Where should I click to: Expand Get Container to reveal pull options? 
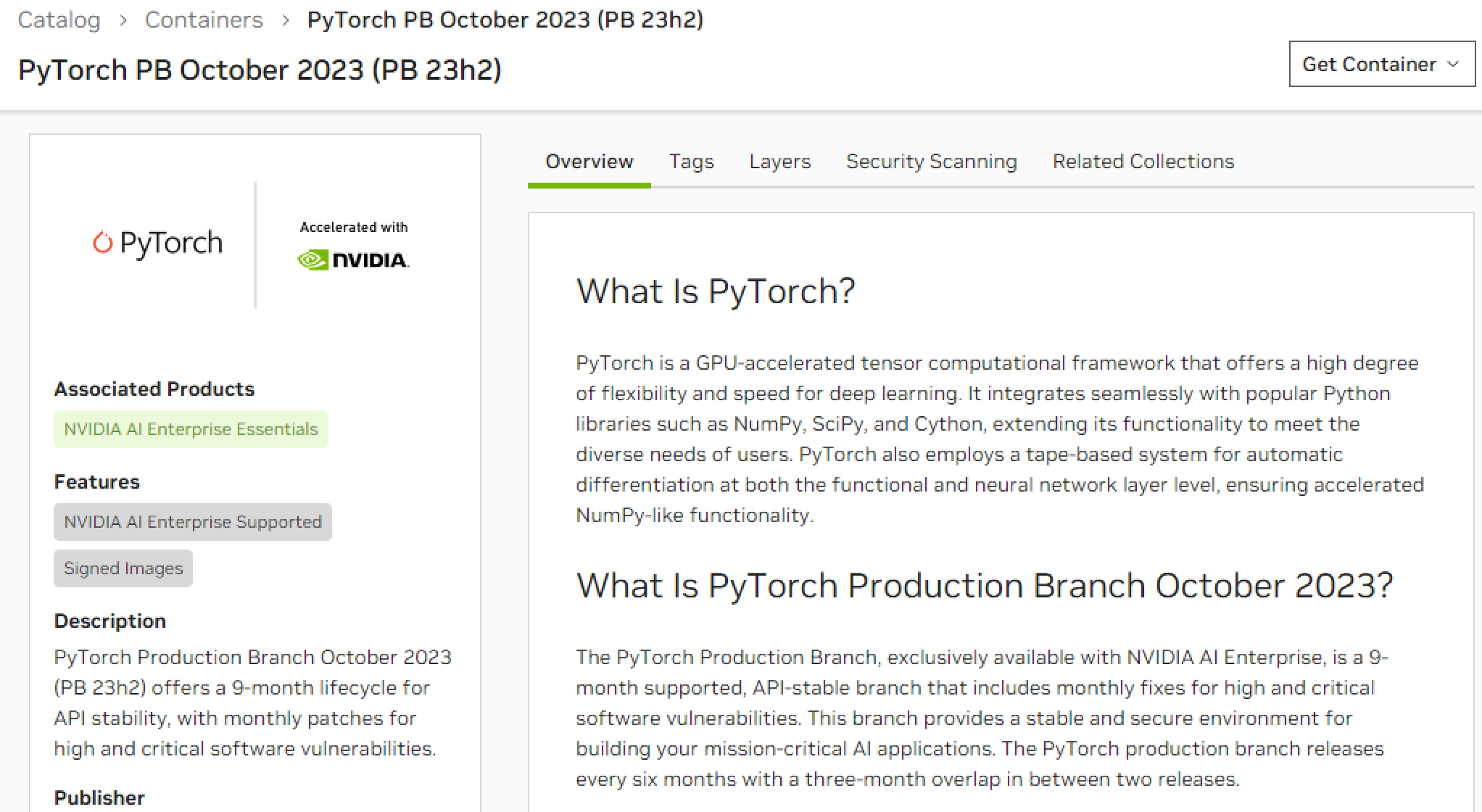pyautogui.click(x=1380, y=64)
